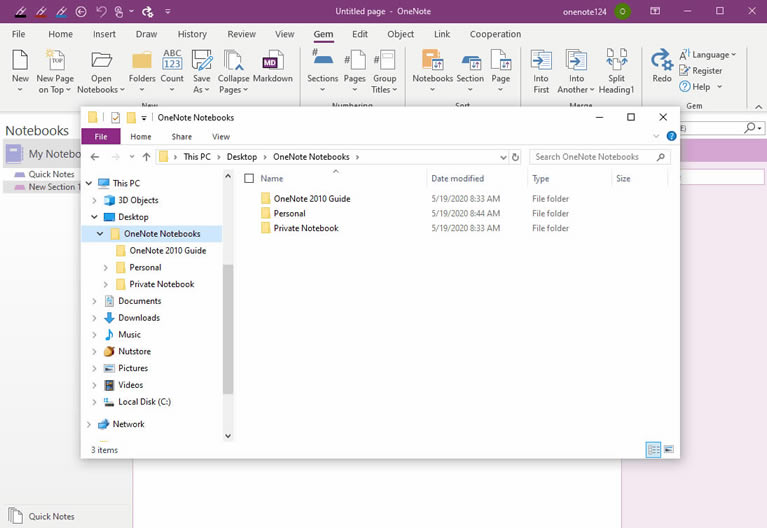This screenshot has height=528, width=767.
Task: Collapse the OneNote Notebooks tree node
Action: (x=99, y=234)
